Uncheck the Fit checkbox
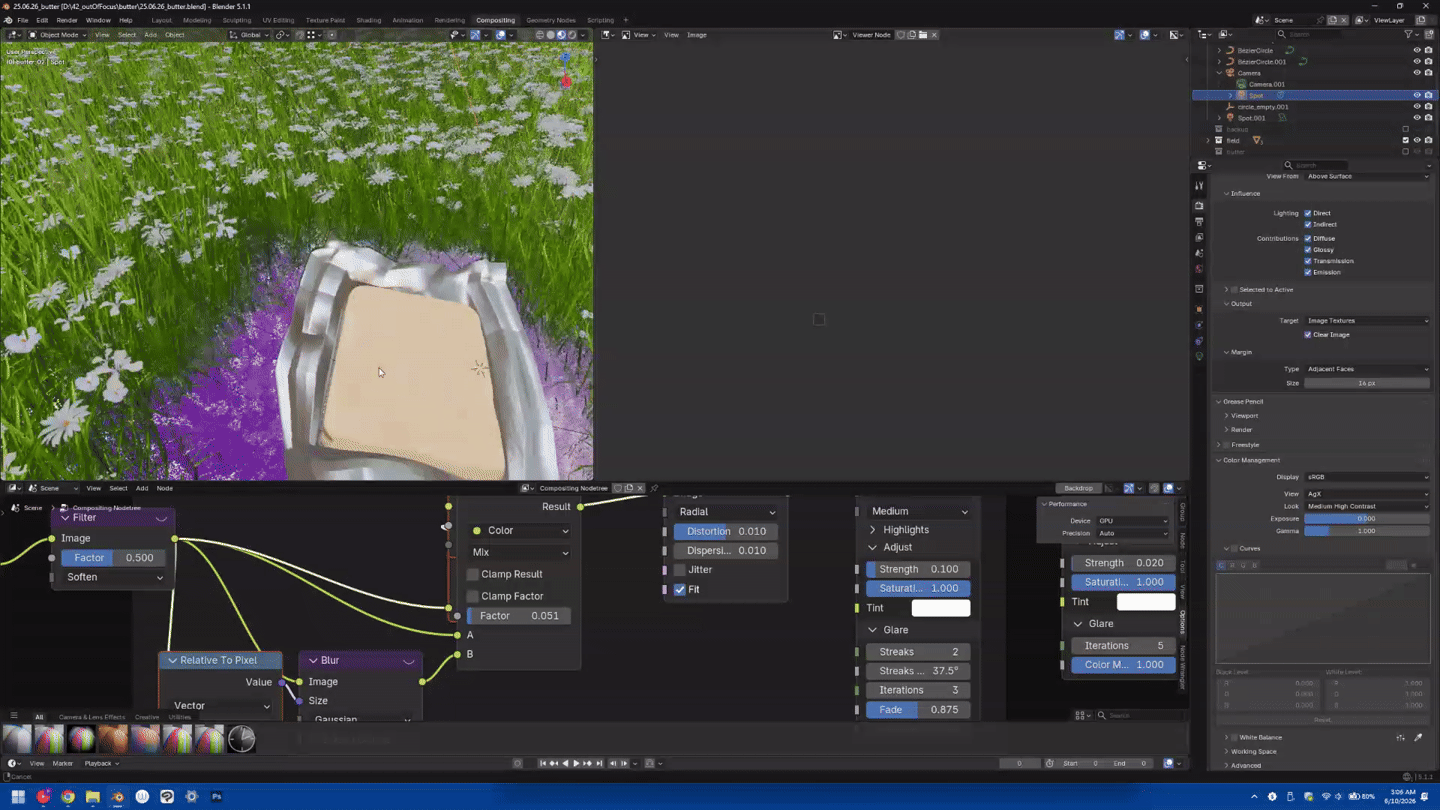The image size is (1440, 810). pos(680,590)
